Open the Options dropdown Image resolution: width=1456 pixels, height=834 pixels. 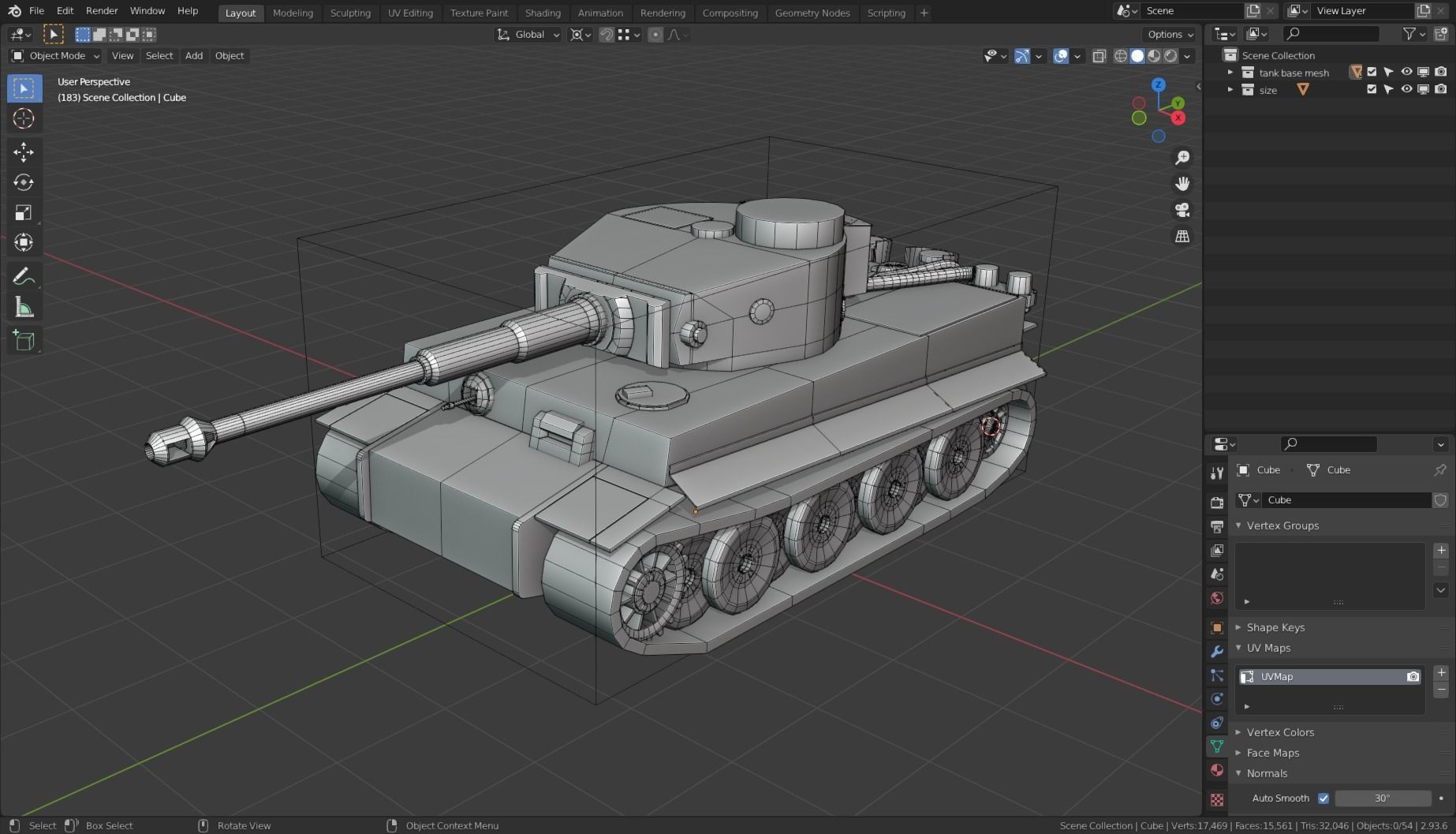1170,35
